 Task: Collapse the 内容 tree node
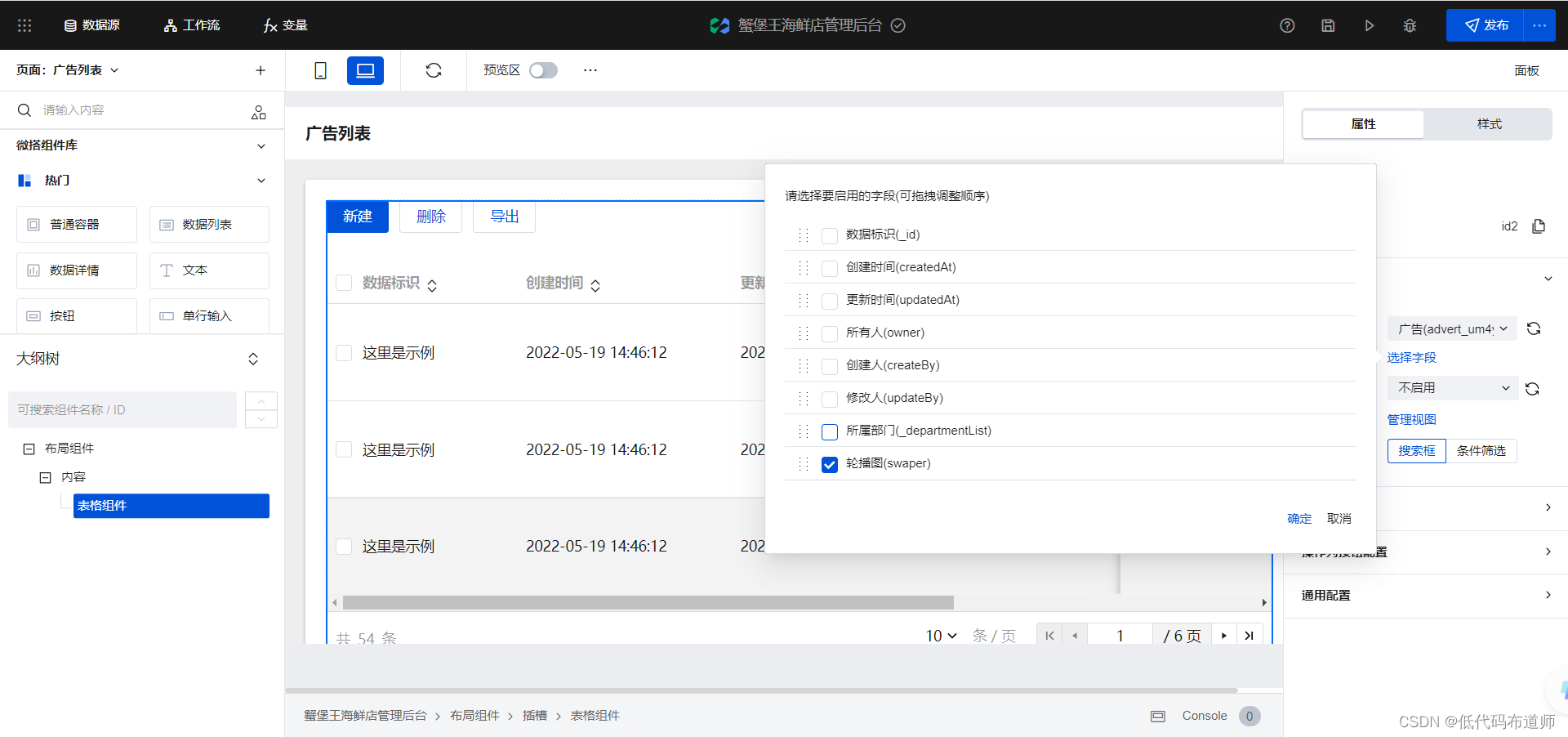[46, 477]
